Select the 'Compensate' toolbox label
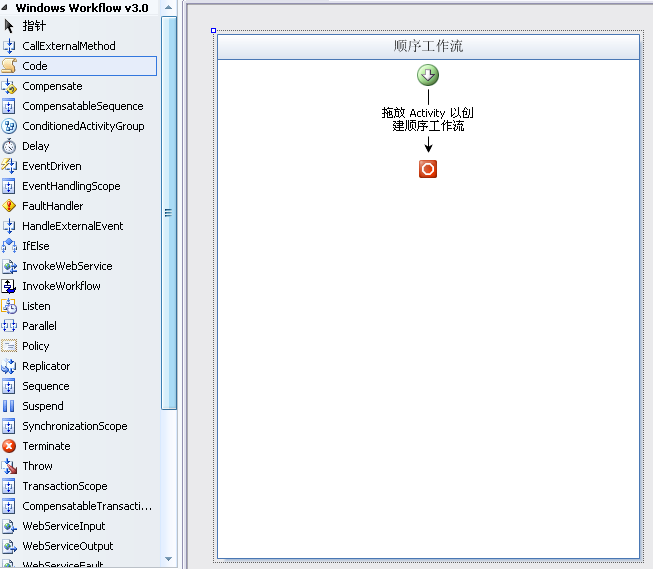The height and width of the screenshot is (569, 653). point(52,86)
